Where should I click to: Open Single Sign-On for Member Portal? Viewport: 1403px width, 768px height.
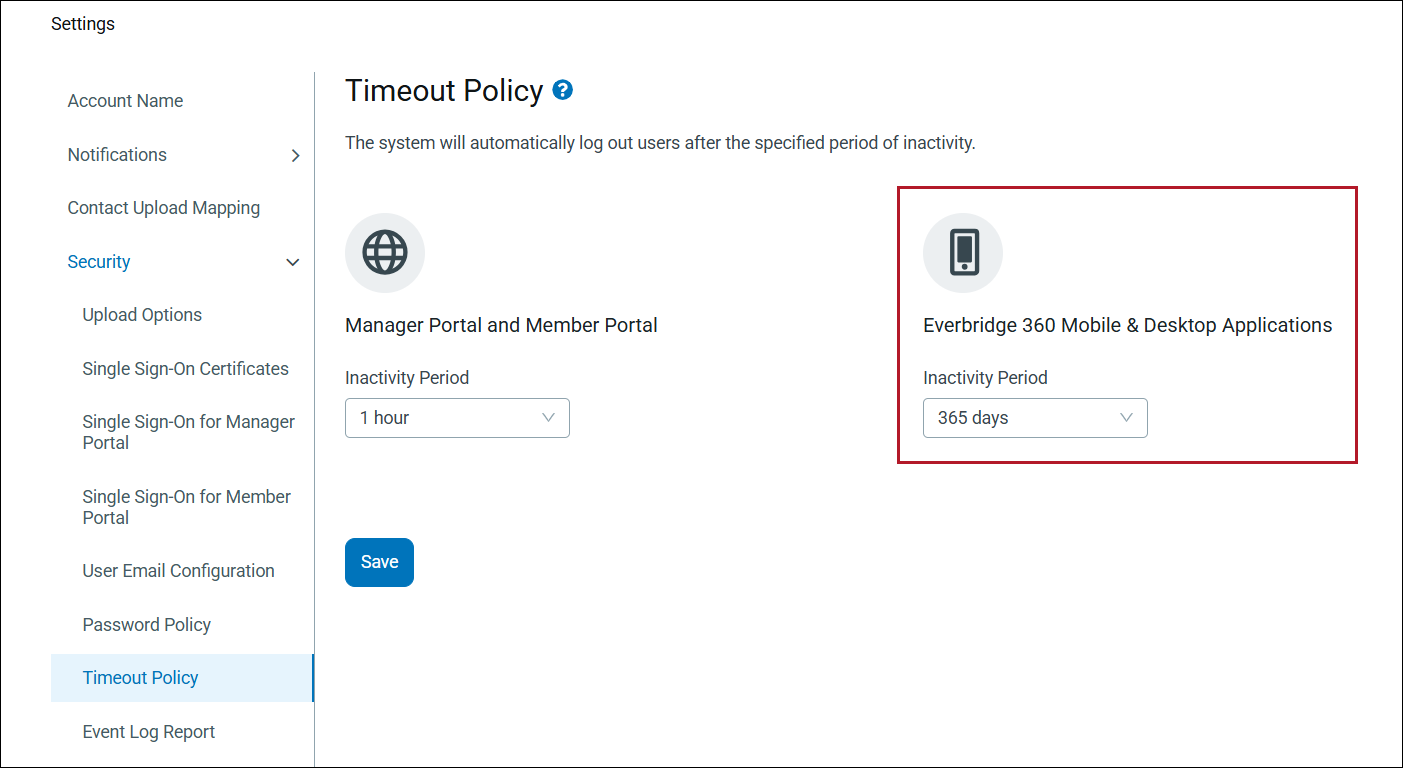(186, 507)
